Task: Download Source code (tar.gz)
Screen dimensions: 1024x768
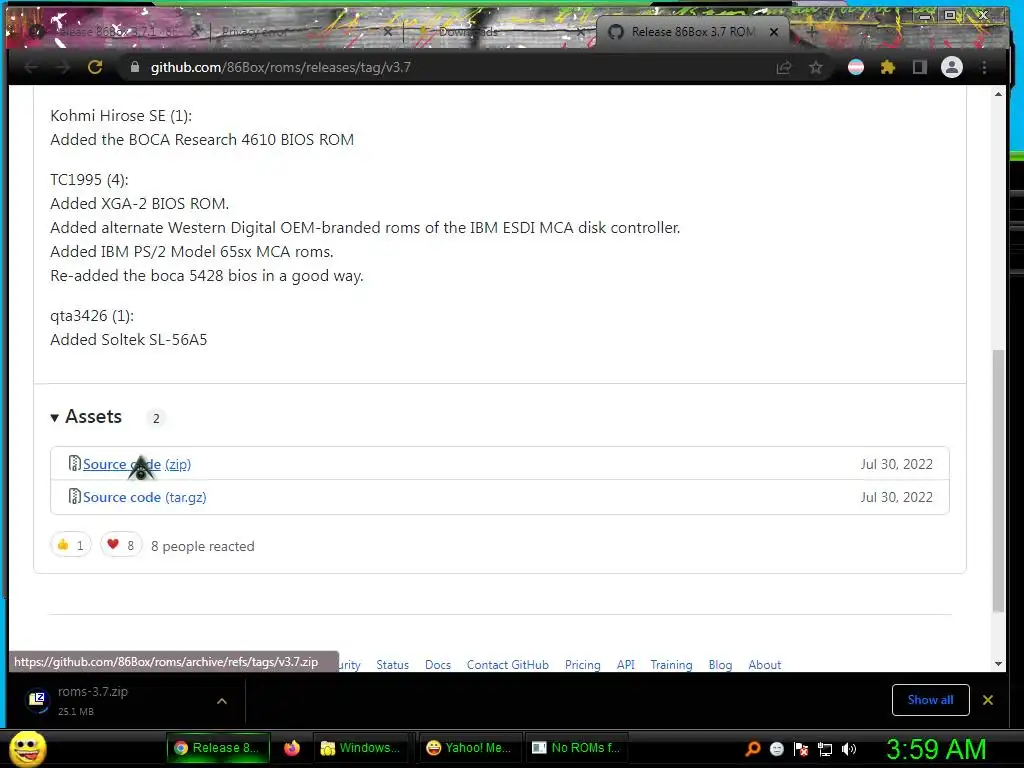Action: click(x=144, y=497)
